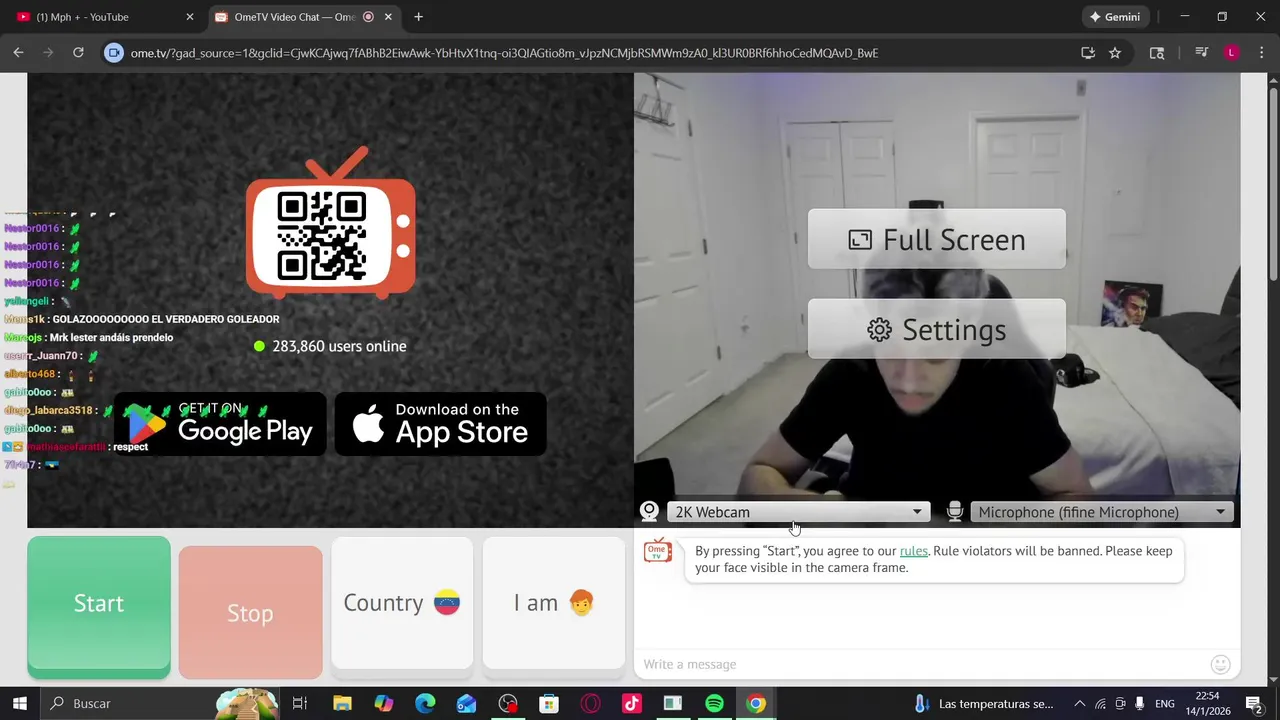Viewport: 1280px width, 720px height.
Task: Click the search-in-page lens icon on the toolbar
Action: click(x=1157, y=53)
